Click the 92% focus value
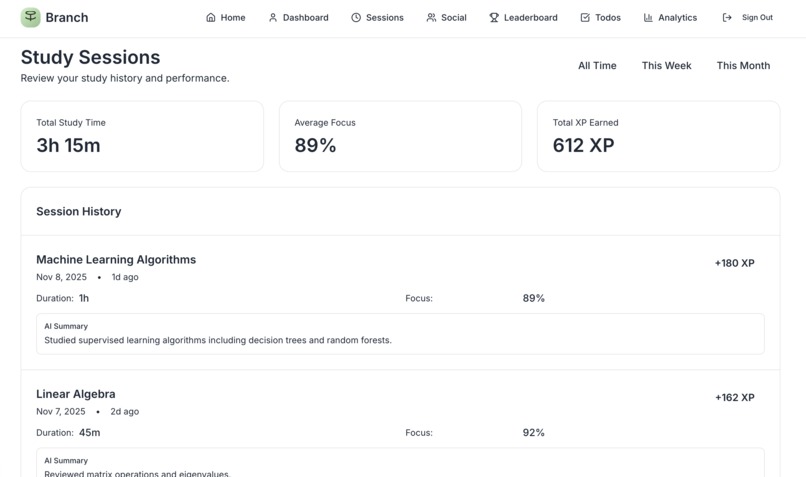The height and width of the screenshot is (477, 806). point(534,433)
